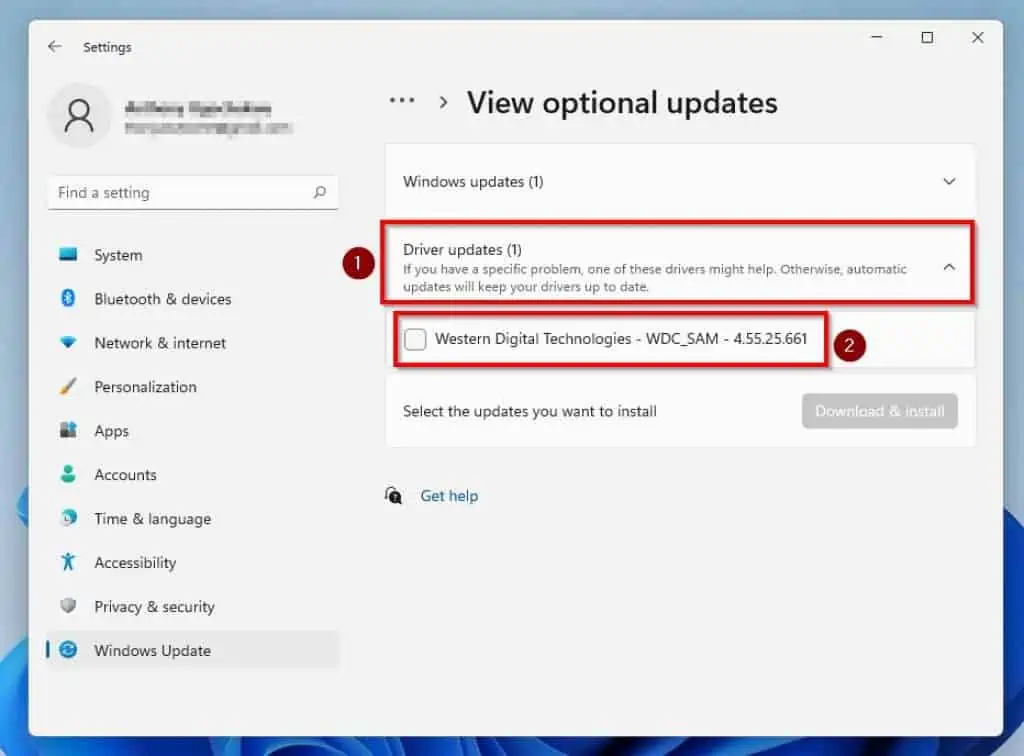Click 'Select the updates you want to install' text
The image size is (1024, 756).
530,411
